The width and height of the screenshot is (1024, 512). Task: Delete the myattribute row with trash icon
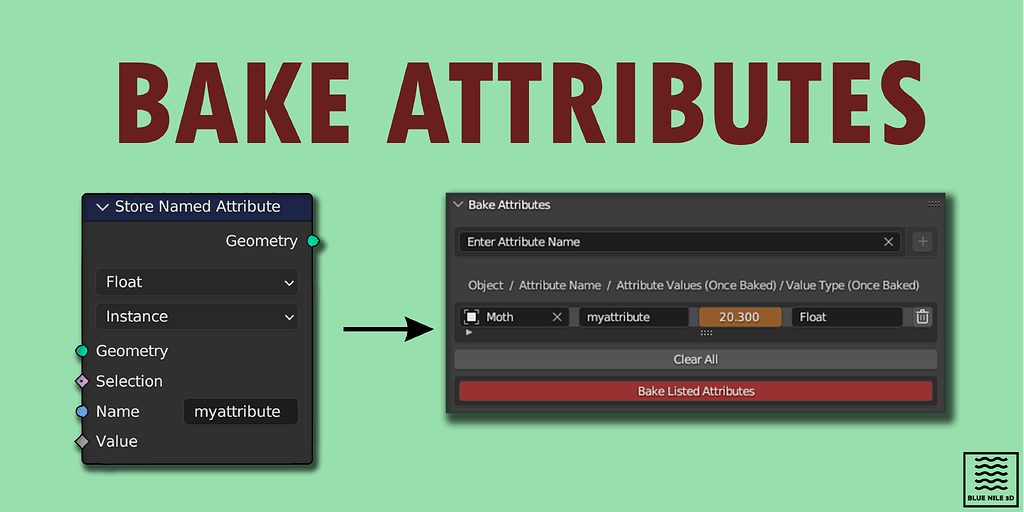(922, 317)
